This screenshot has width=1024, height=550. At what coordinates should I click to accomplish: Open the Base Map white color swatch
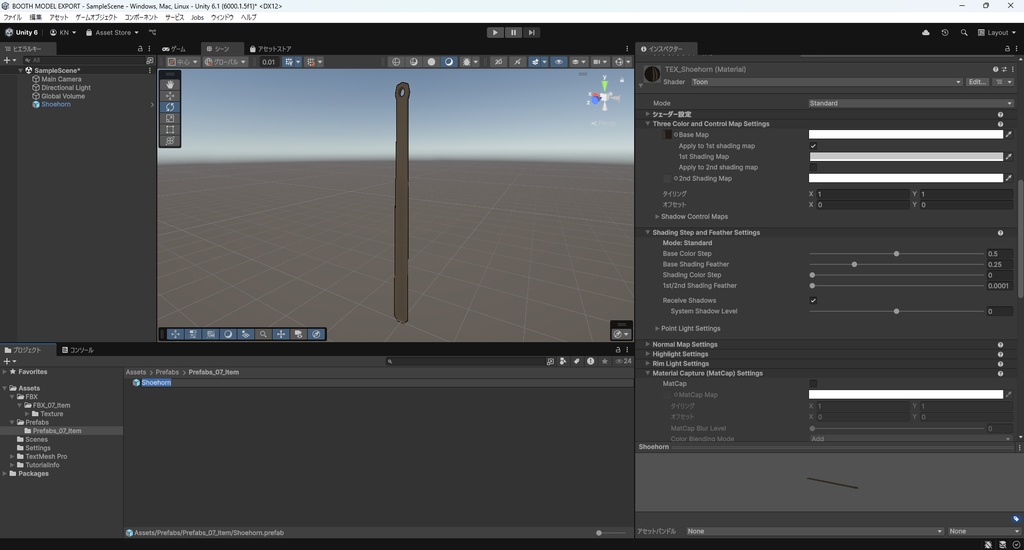pyautogui.click(x=906, y=135)
